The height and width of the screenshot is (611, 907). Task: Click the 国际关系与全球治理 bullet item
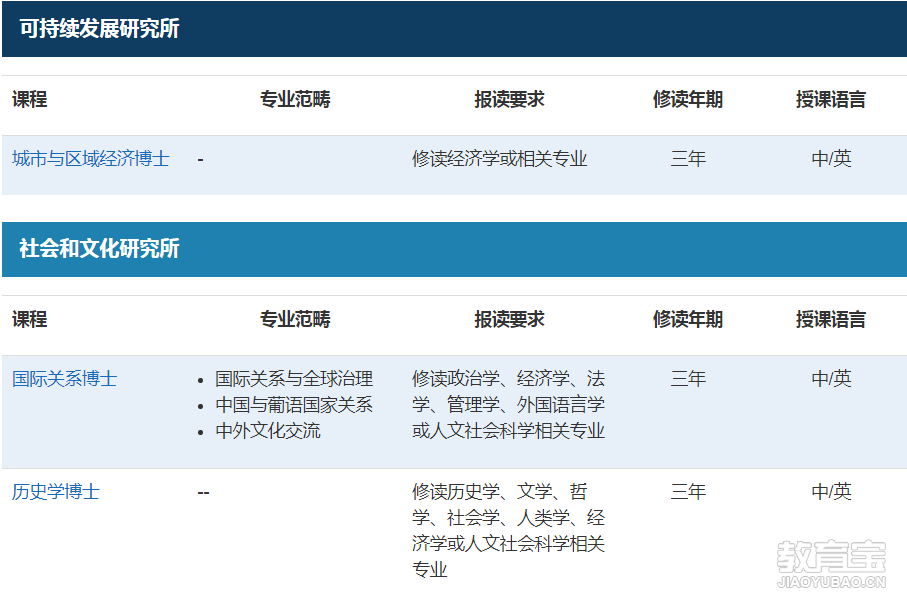point(294,378)
